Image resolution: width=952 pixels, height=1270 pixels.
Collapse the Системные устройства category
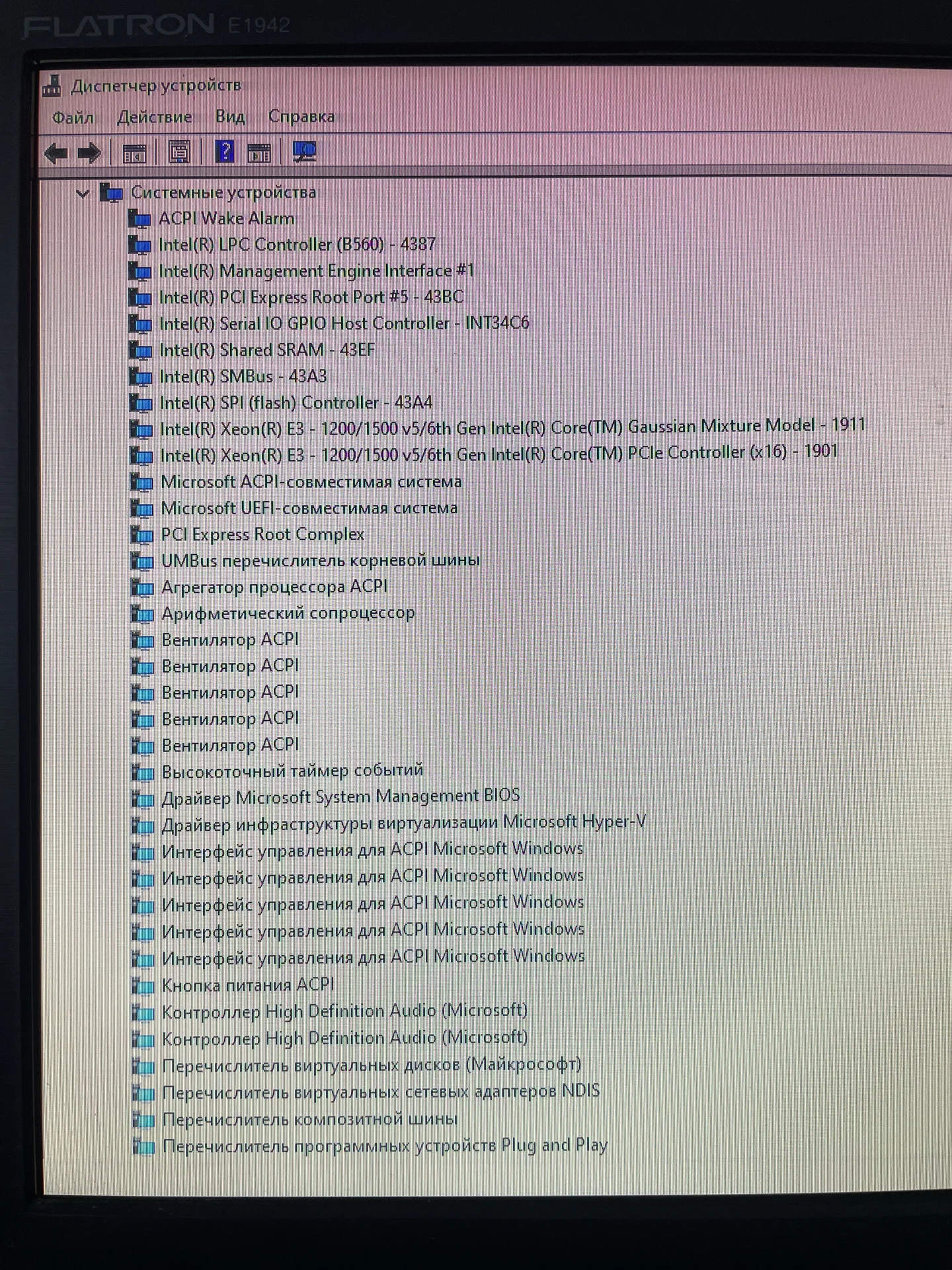pos(83,193)
